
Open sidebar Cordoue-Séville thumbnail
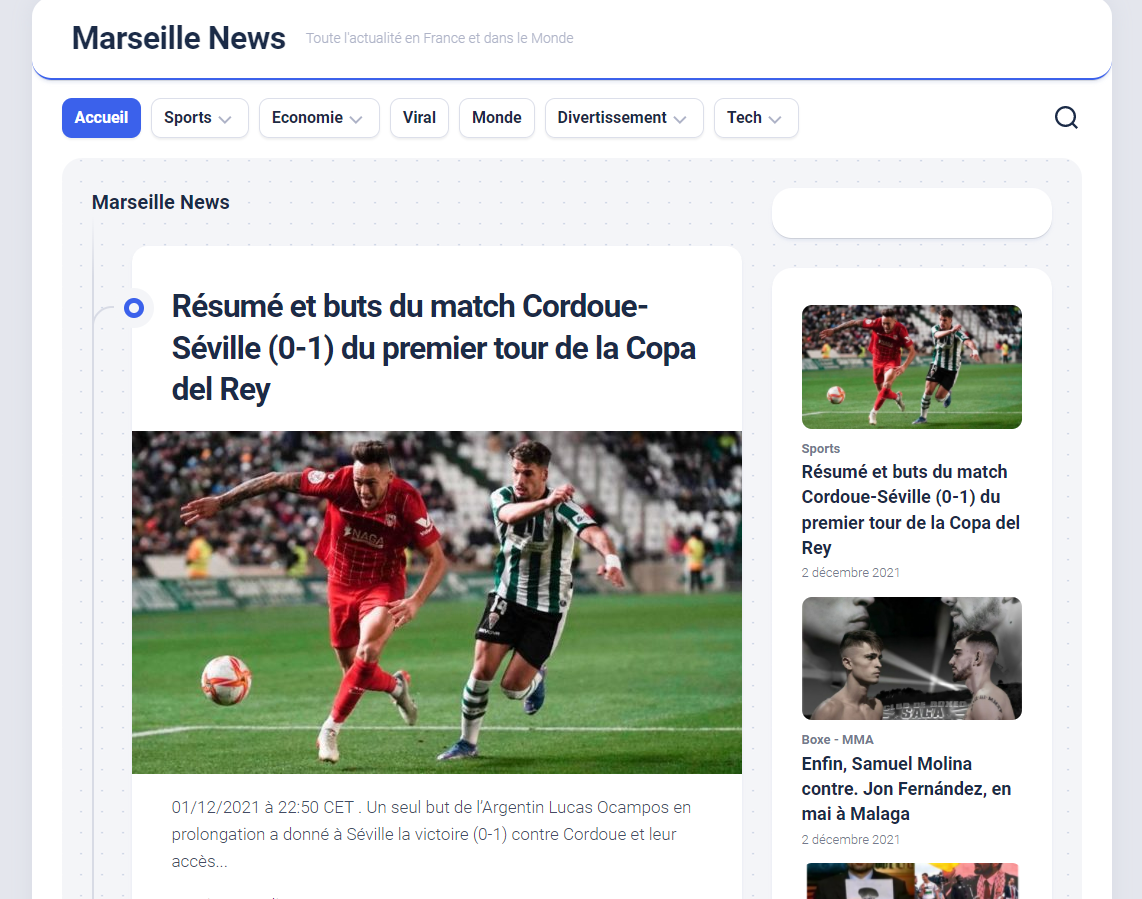point(912,367)
